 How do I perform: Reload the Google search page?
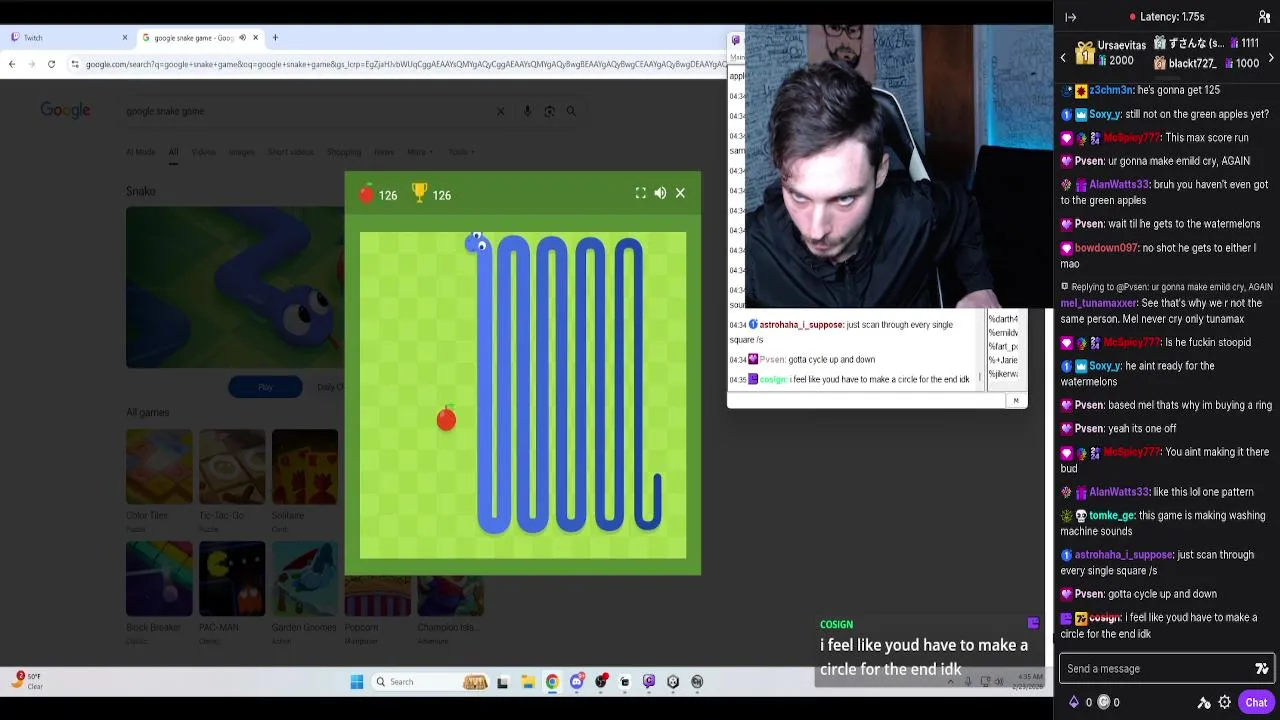coord(51,64)
